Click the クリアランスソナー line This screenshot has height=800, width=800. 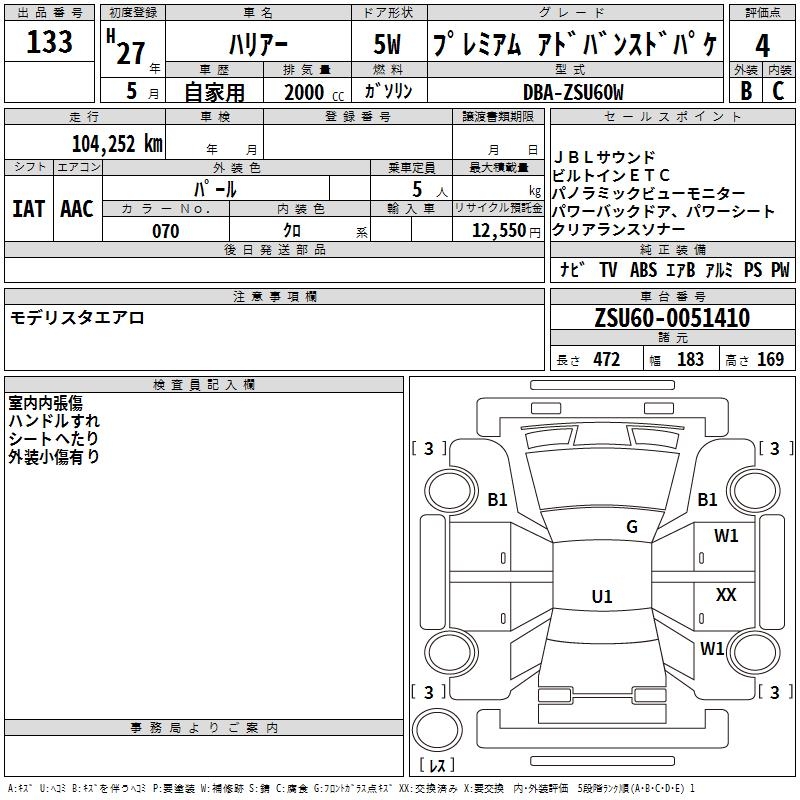(x=618, y=229)
